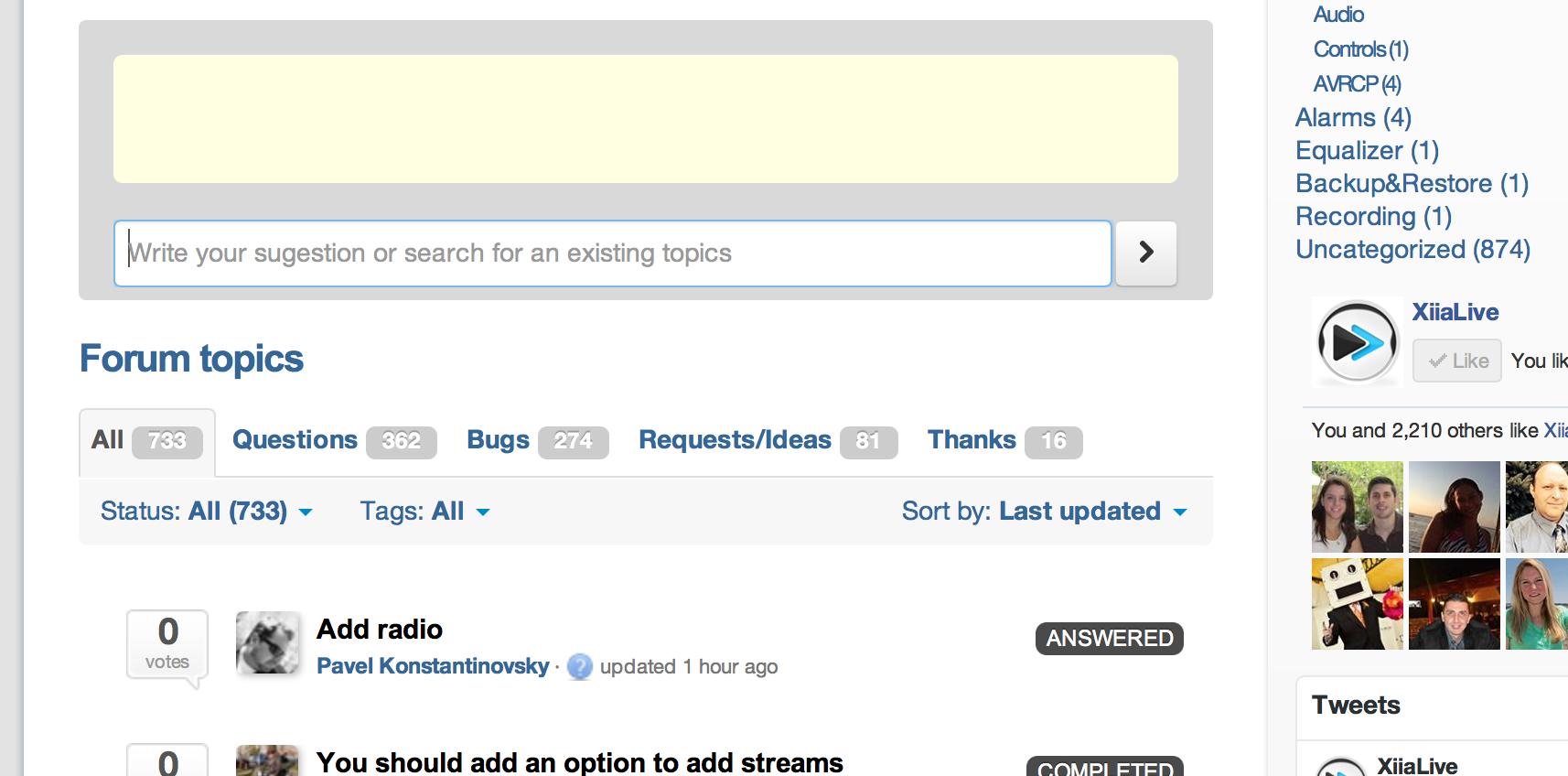This screenshot has width=1568, height=776.
Task: Focus the suggestion search input field
Action: pyautogui.click(x=613, y=253)
